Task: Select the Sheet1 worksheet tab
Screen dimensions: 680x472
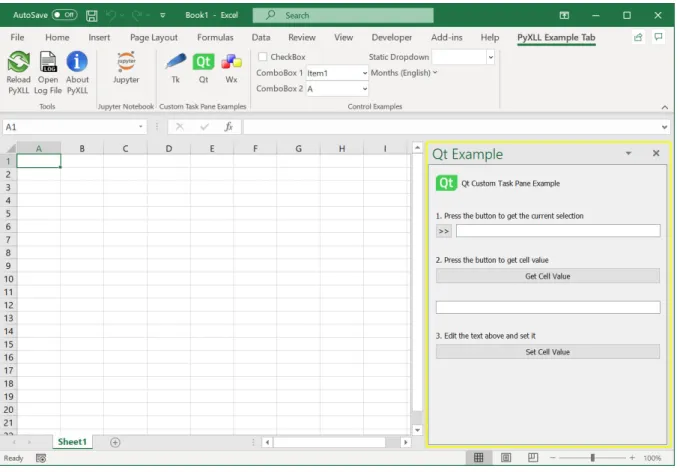Action: point(72,442)
